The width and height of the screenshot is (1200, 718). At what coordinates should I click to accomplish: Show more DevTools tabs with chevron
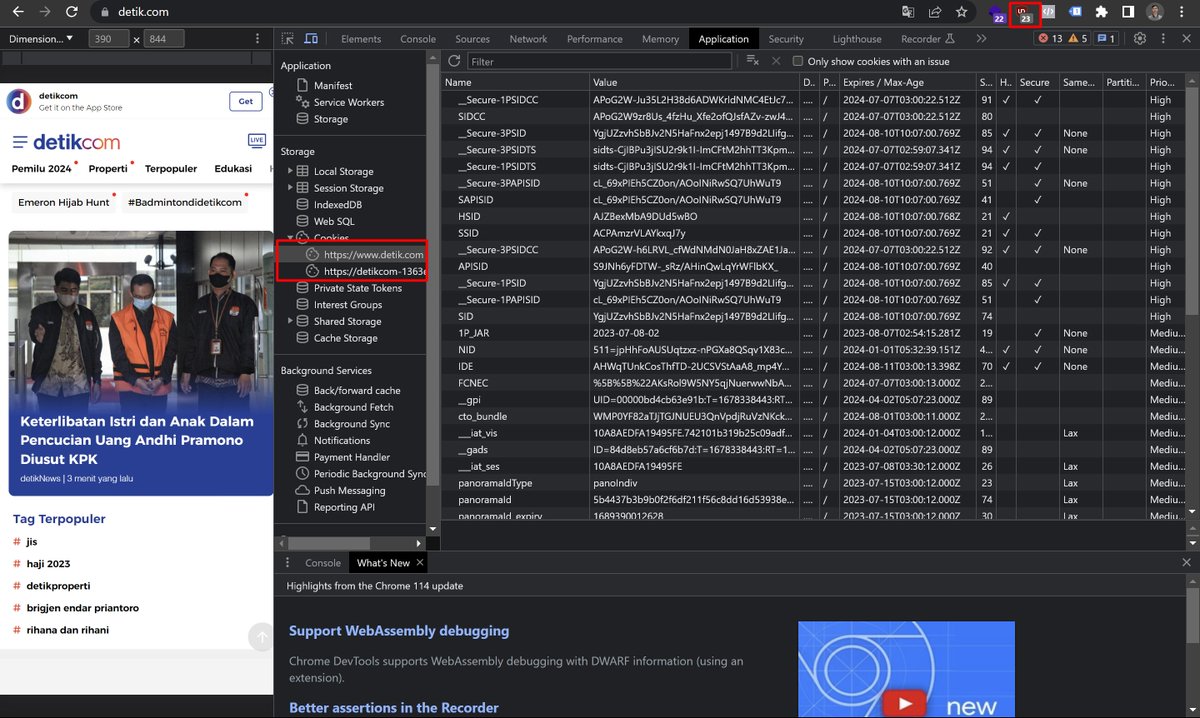point(981,39)
